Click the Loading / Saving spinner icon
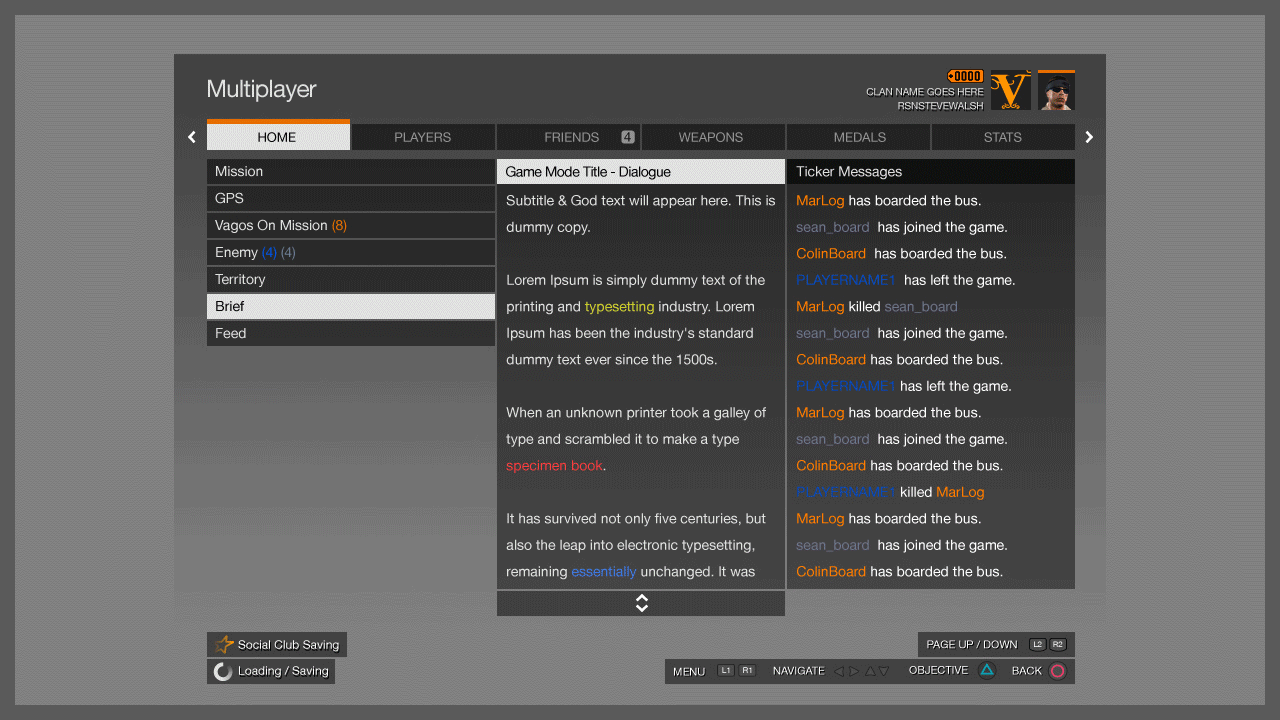This screenshot has height=720, width=1280. (224, 671)
